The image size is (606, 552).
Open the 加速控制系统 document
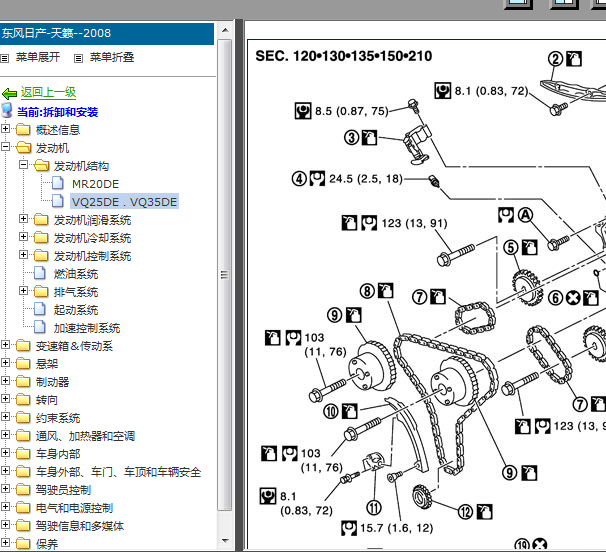pyautogui.click(x=87, y=328)
